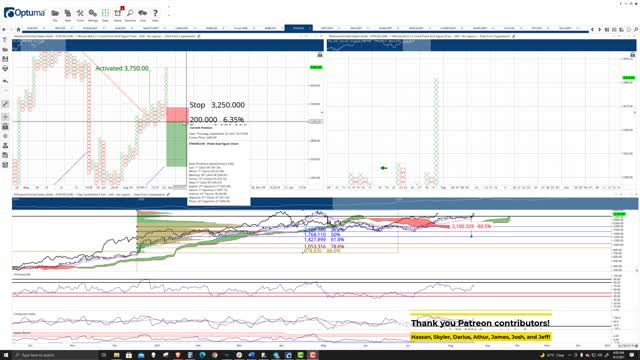
Task: Select the 'Stop 3,250.000' label
Action: tap(217, 105)
